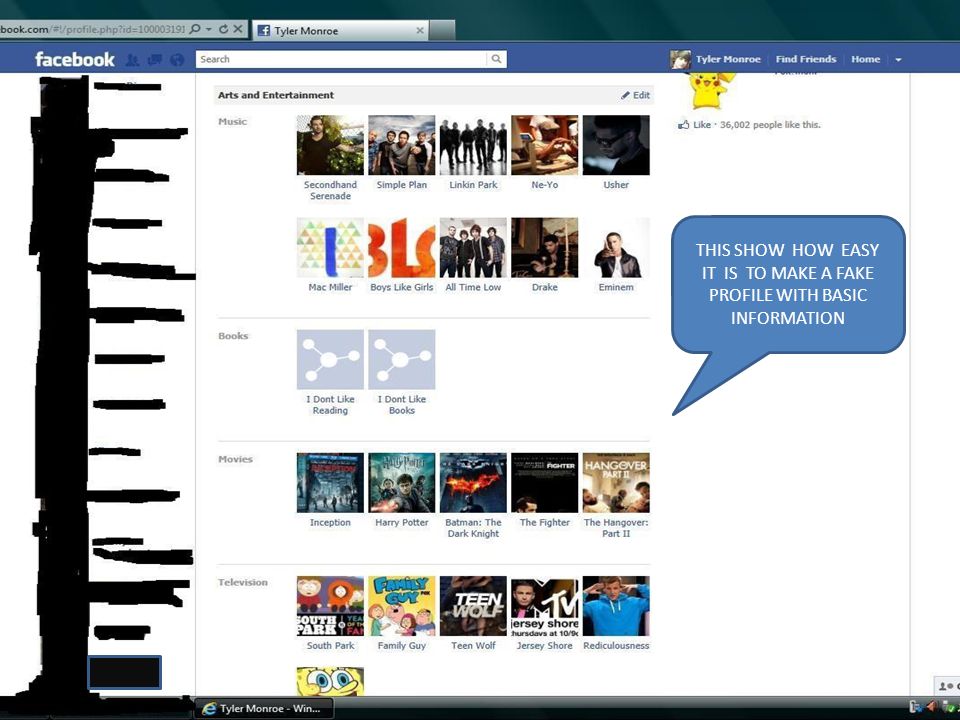Open South Park show tile
The image size is (960, 720).
click(x=330, y=606)
